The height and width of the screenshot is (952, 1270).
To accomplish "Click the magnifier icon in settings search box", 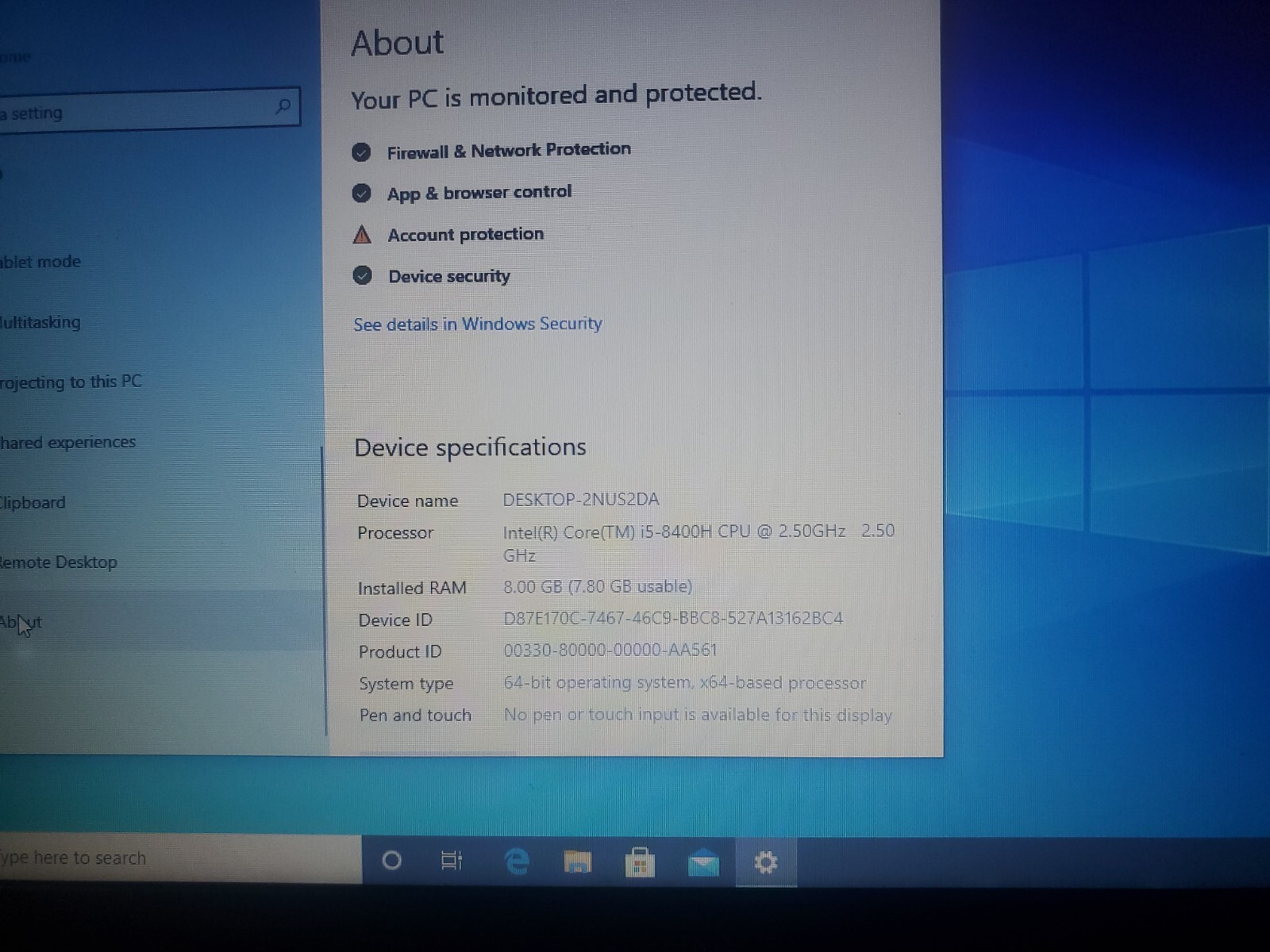I will click(283, 106).
